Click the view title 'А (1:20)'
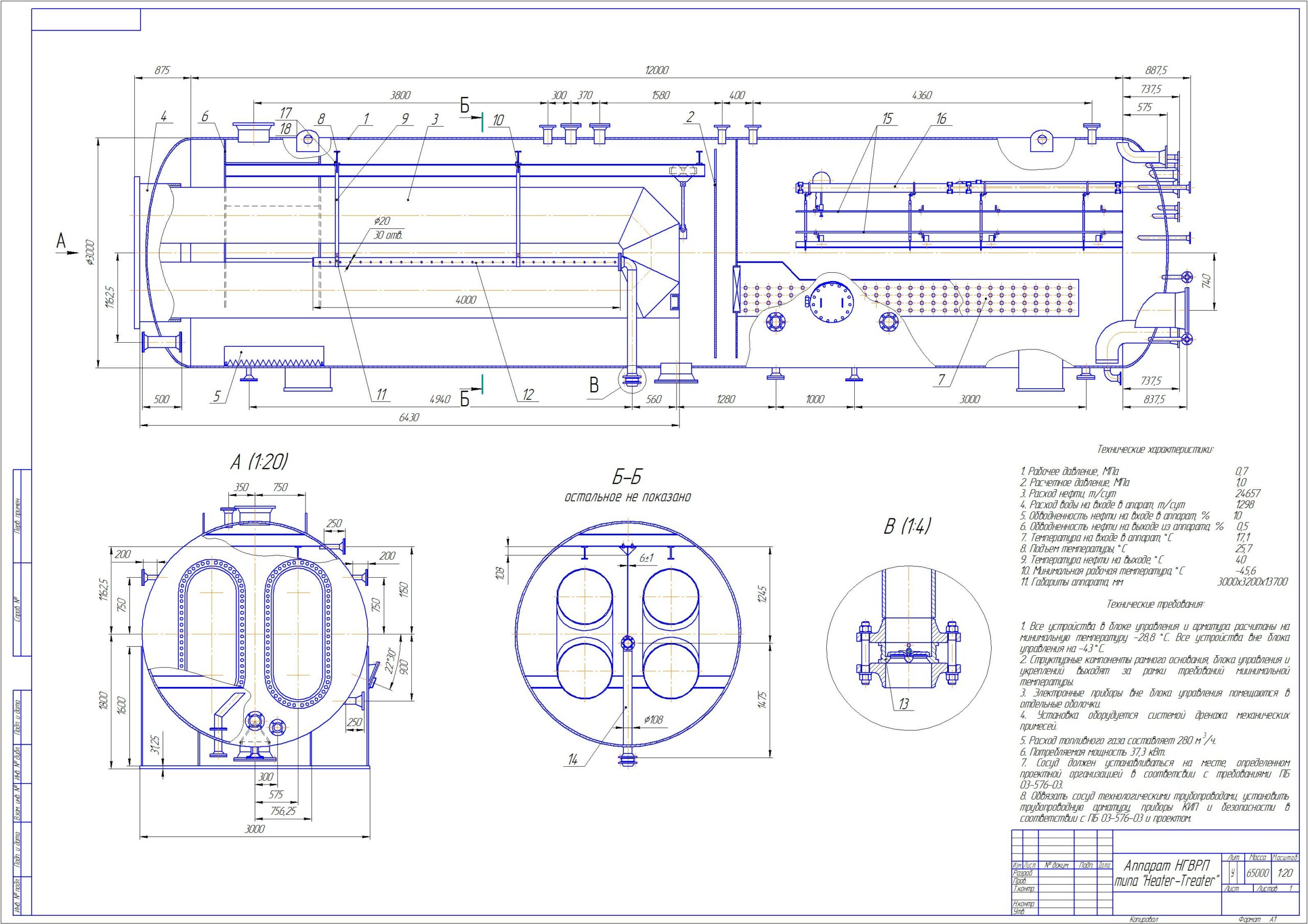Image resolution: width=1308 pixels, height=924 pixels. (259, 462)
